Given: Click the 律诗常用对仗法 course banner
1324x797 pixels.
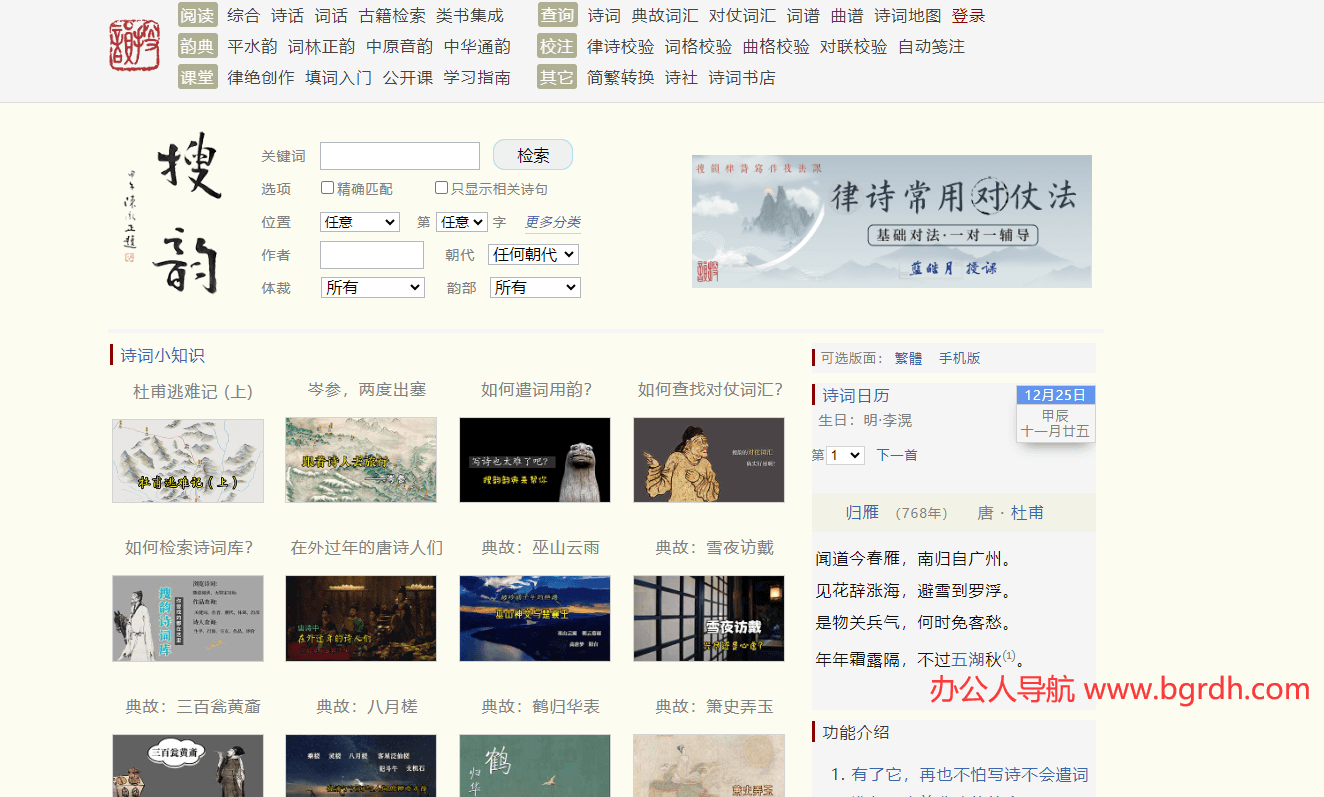Looking at the screenshot, I should tap(891, 221).
